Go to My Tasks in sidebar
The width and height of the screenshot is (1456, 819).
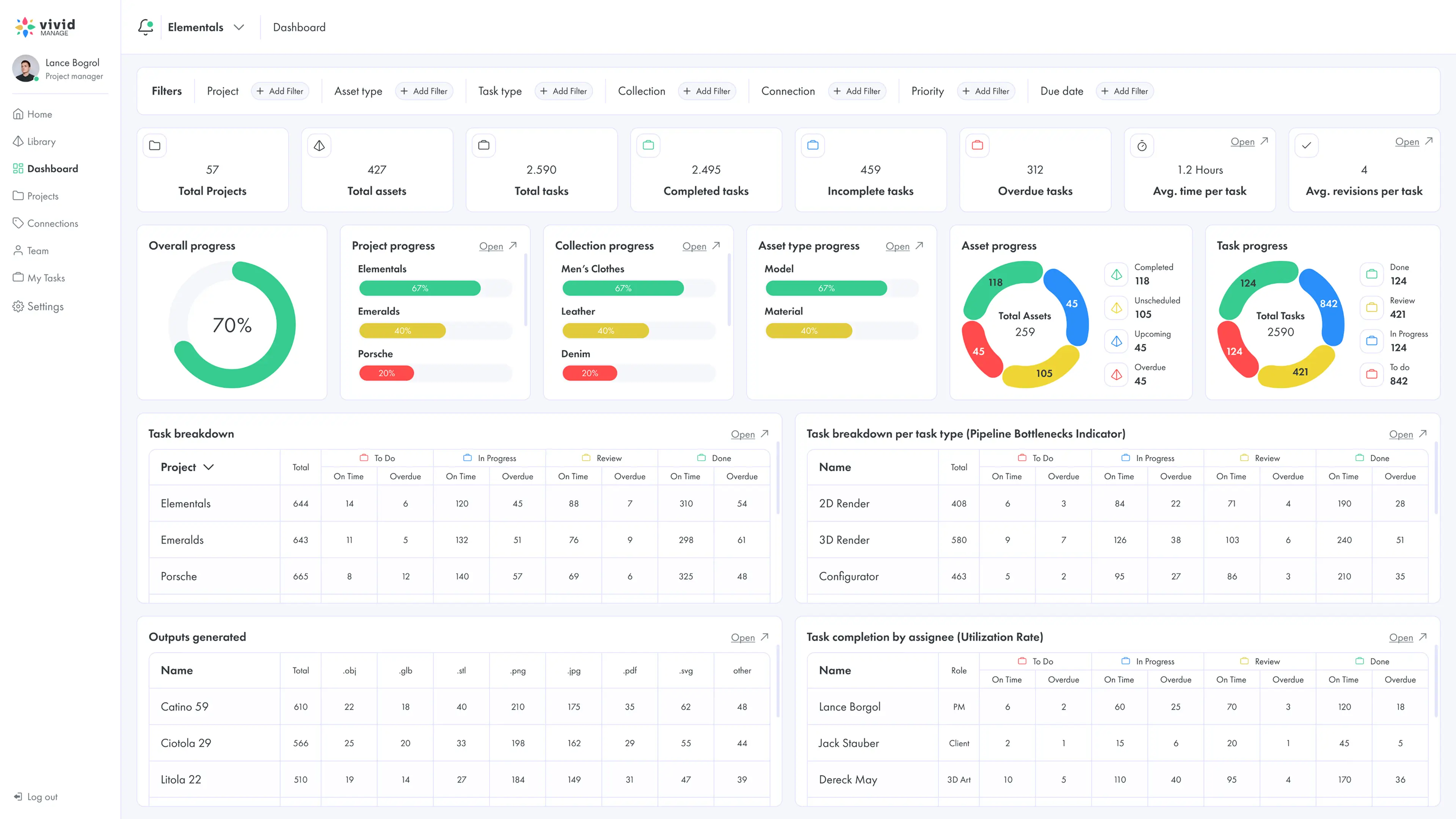(46, 278)
